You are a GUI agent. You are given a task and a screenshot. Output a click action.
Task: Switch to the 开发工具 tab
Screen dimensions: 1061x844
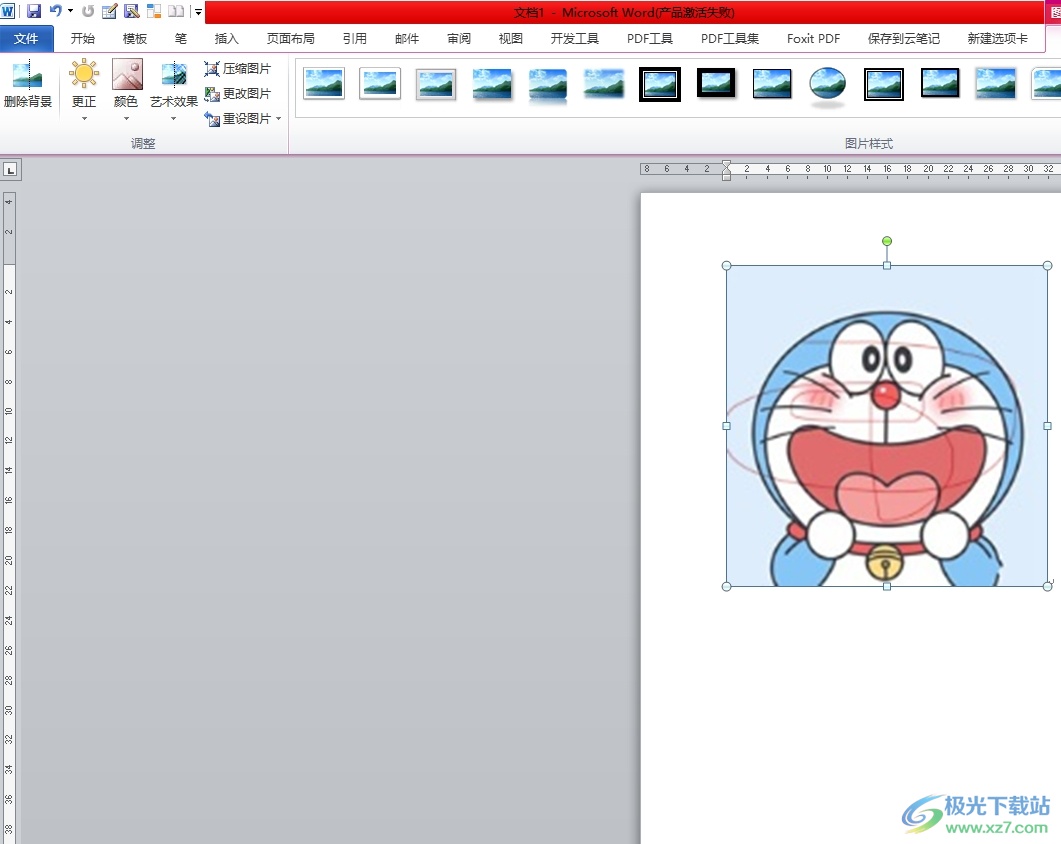[574, 39]
